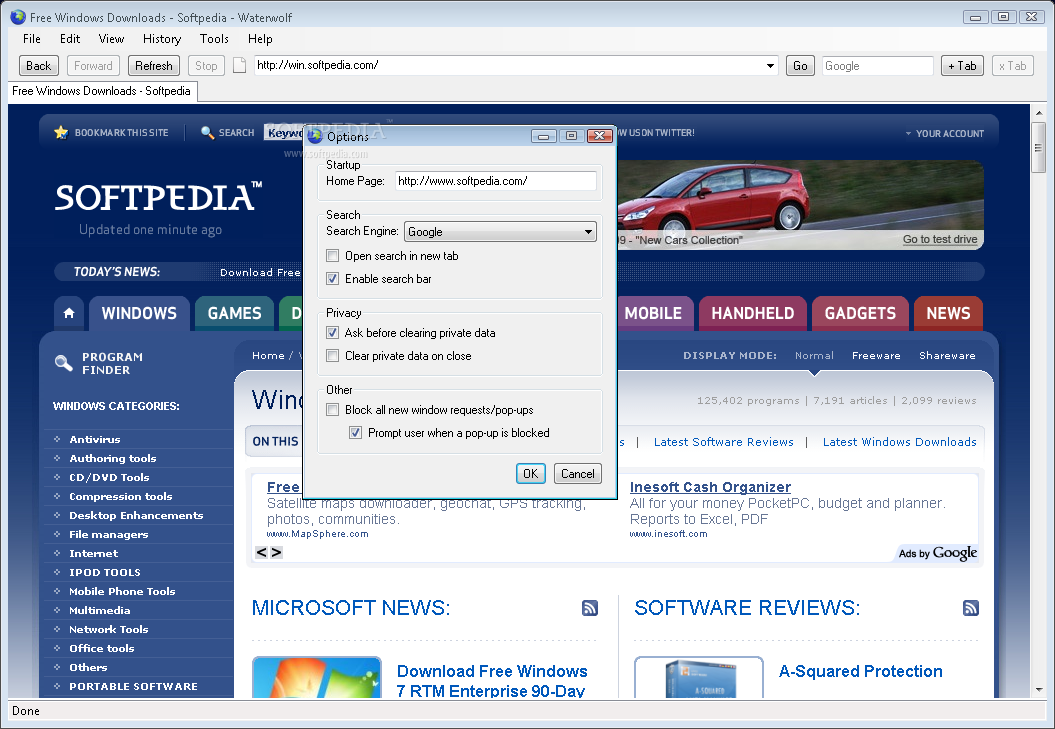This screenshot has height=729, width=1055.
Task: Click the previous ad arrow icon
Action: (x=261, y=553)
